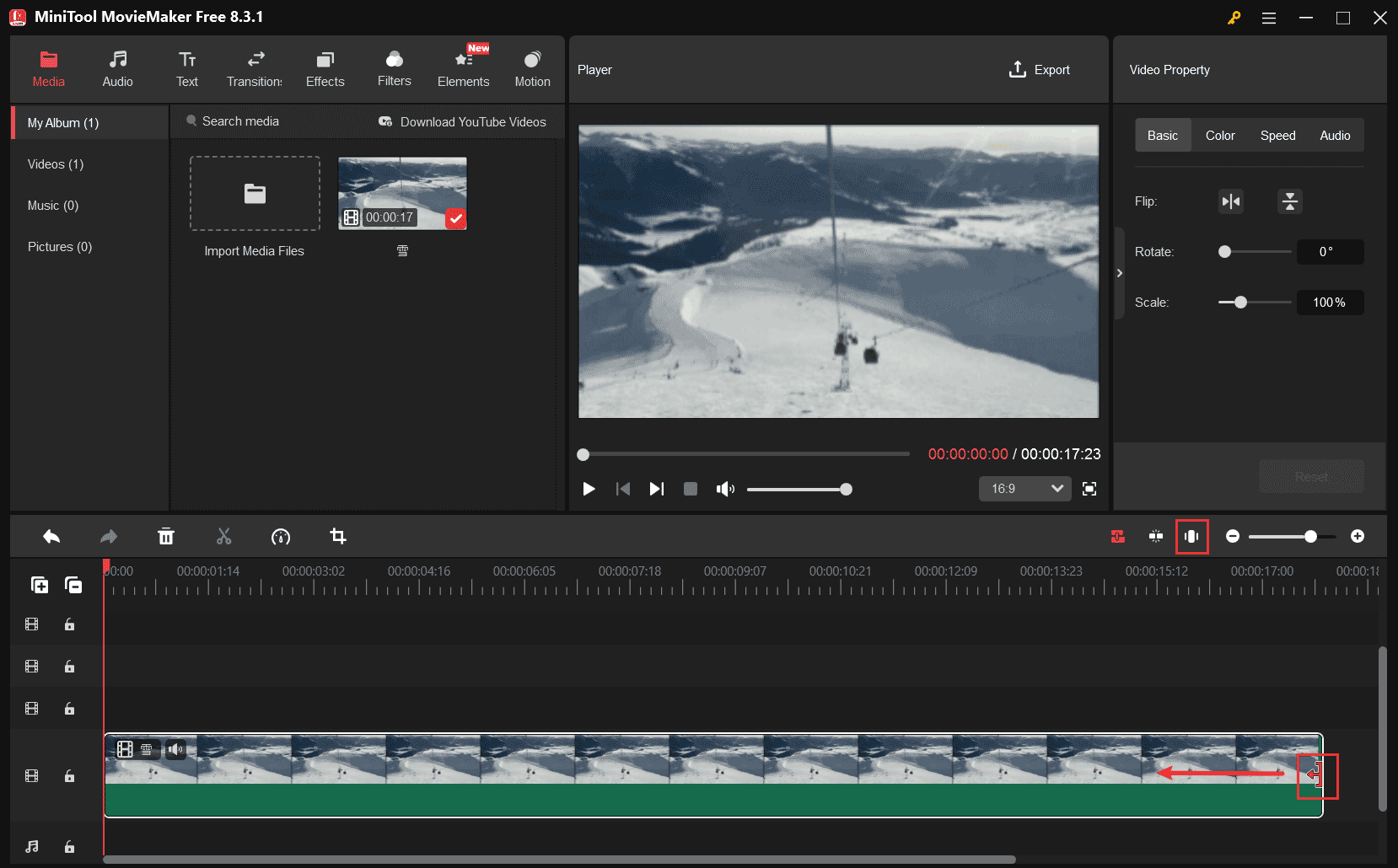The height and width of the screenshot is (868, 1398).
Task: Click the Zoom to fit timeline icon
Action: 1192,536
